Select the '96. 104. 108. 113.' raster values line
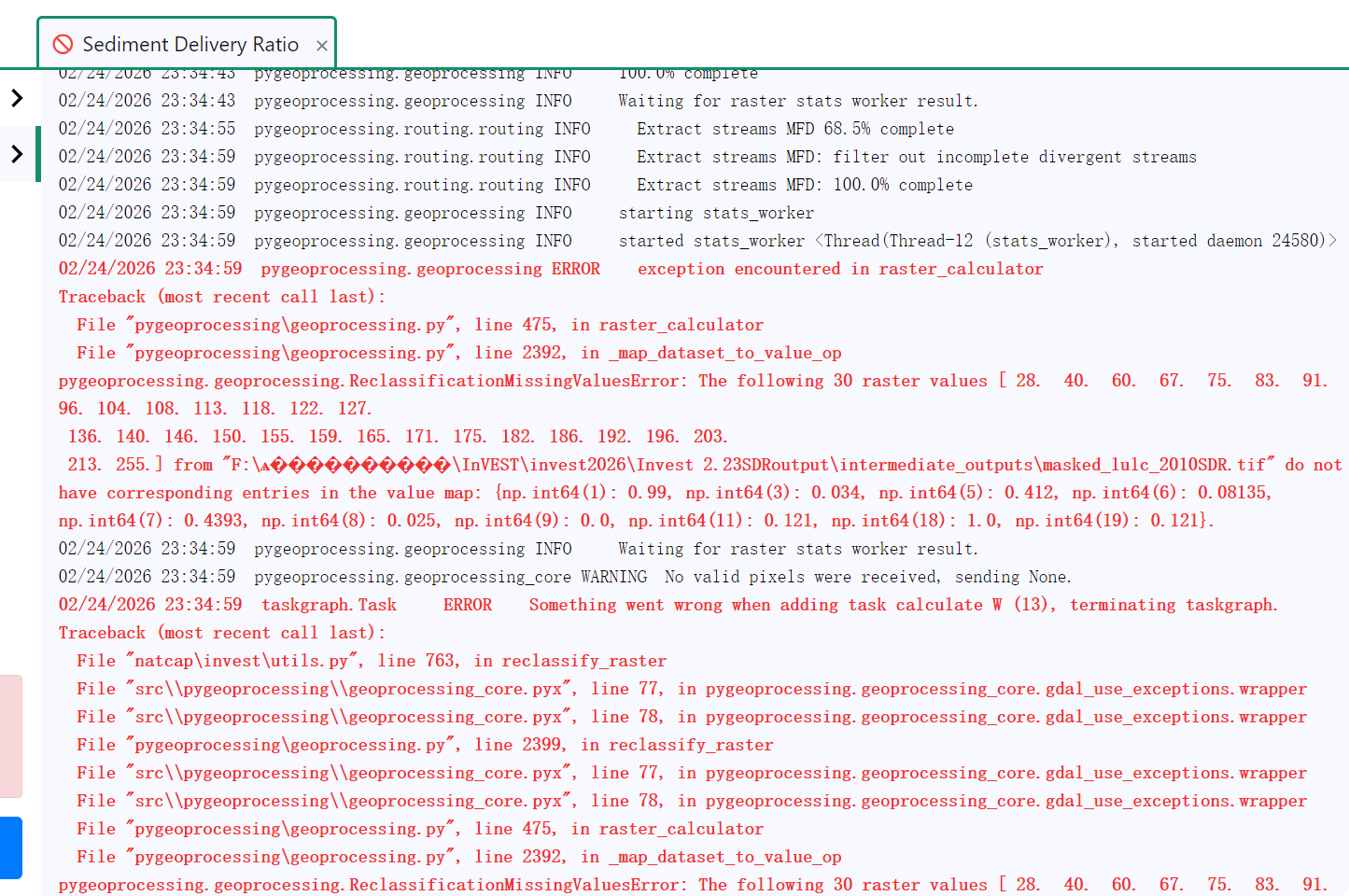This screenshot has width=1349, height=896. click(215, 409)
